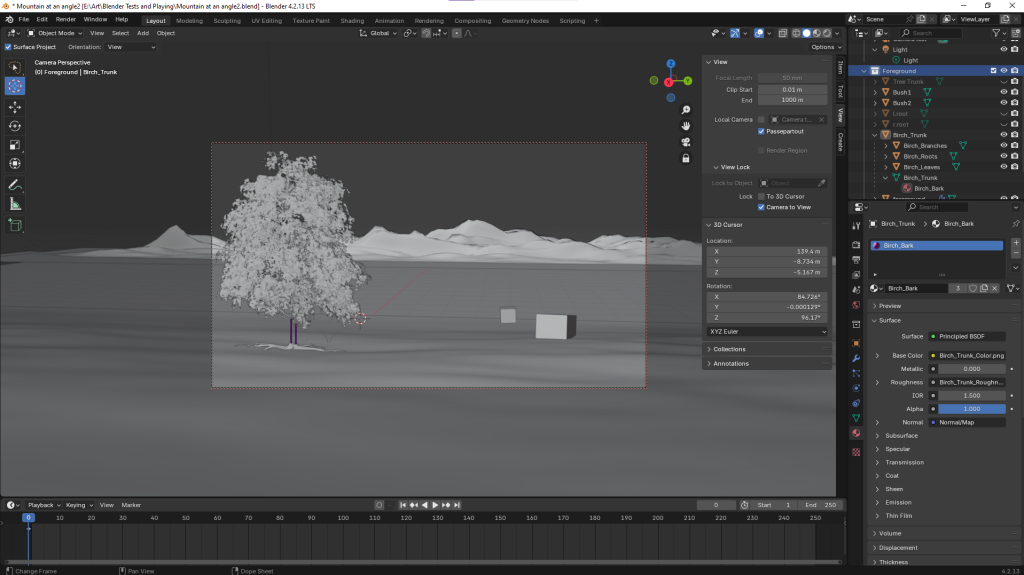Viewport: 1024px width, 575px height.
Task: Open the Global transform orientation dropdown
Action: [x=378, y=33]
